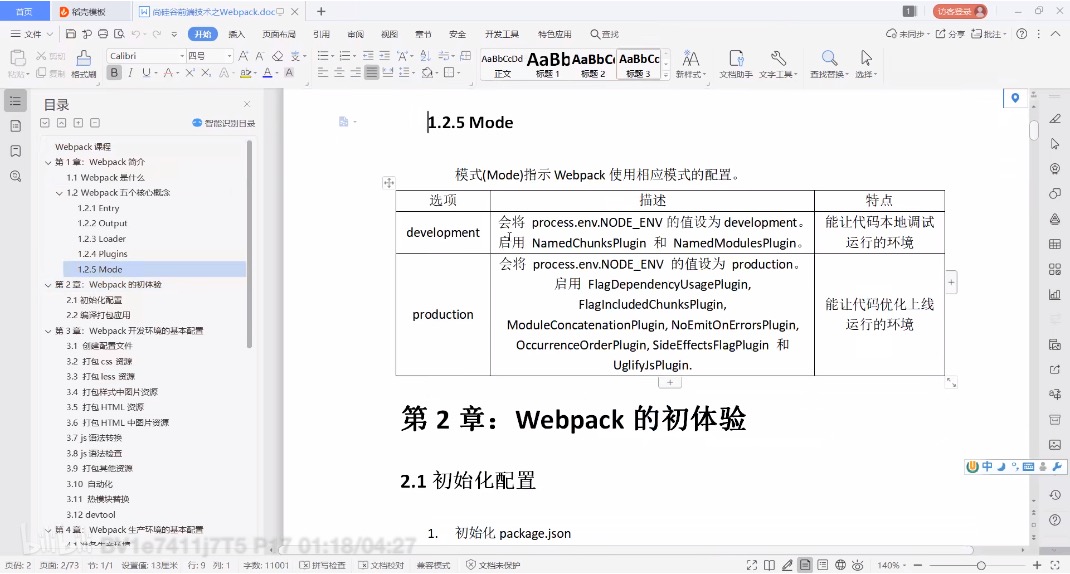Open the outline/TOC icon in left sidebar
The image size is (1070, 574).
coord(16,101)
